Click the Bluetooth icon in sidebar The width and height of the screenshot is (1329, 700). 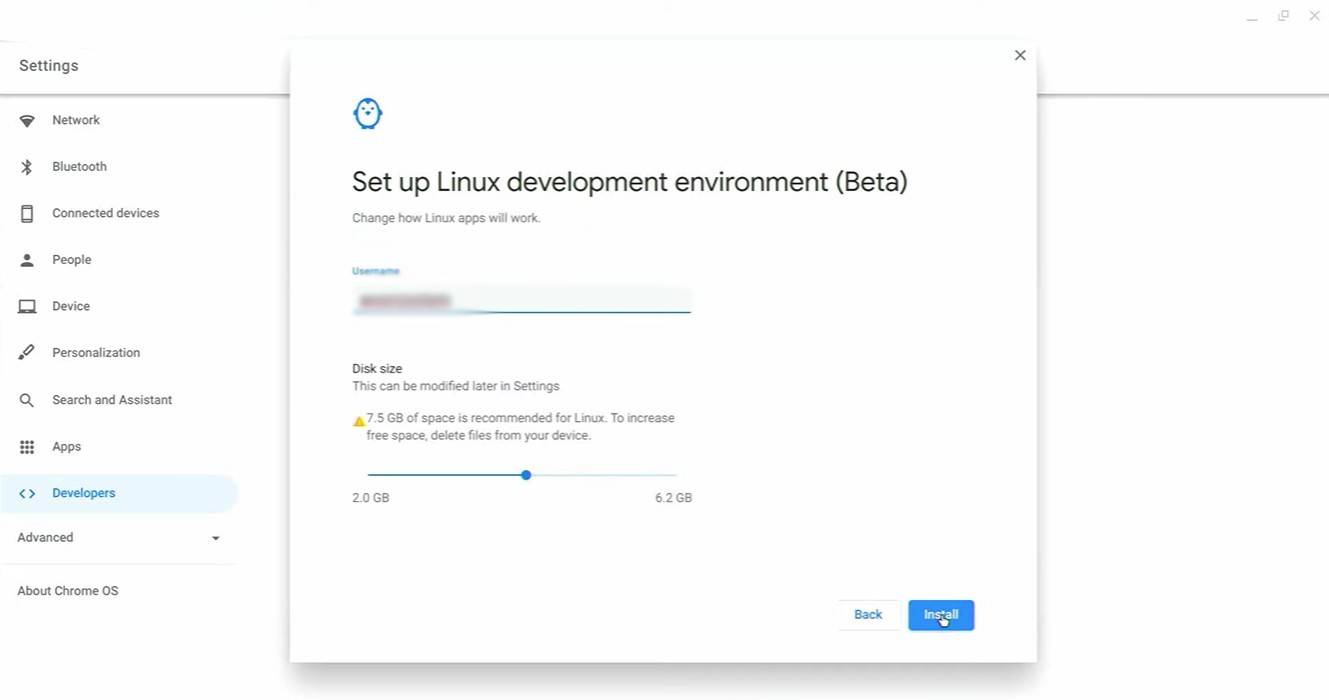[27, 167]
